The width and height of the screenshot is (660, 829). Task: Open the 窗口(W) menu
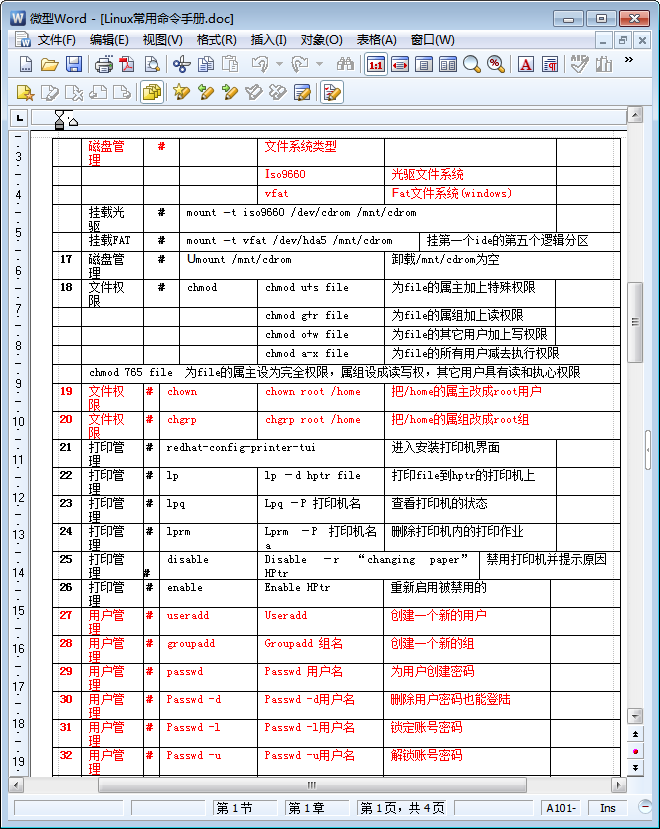click(433, 40)
